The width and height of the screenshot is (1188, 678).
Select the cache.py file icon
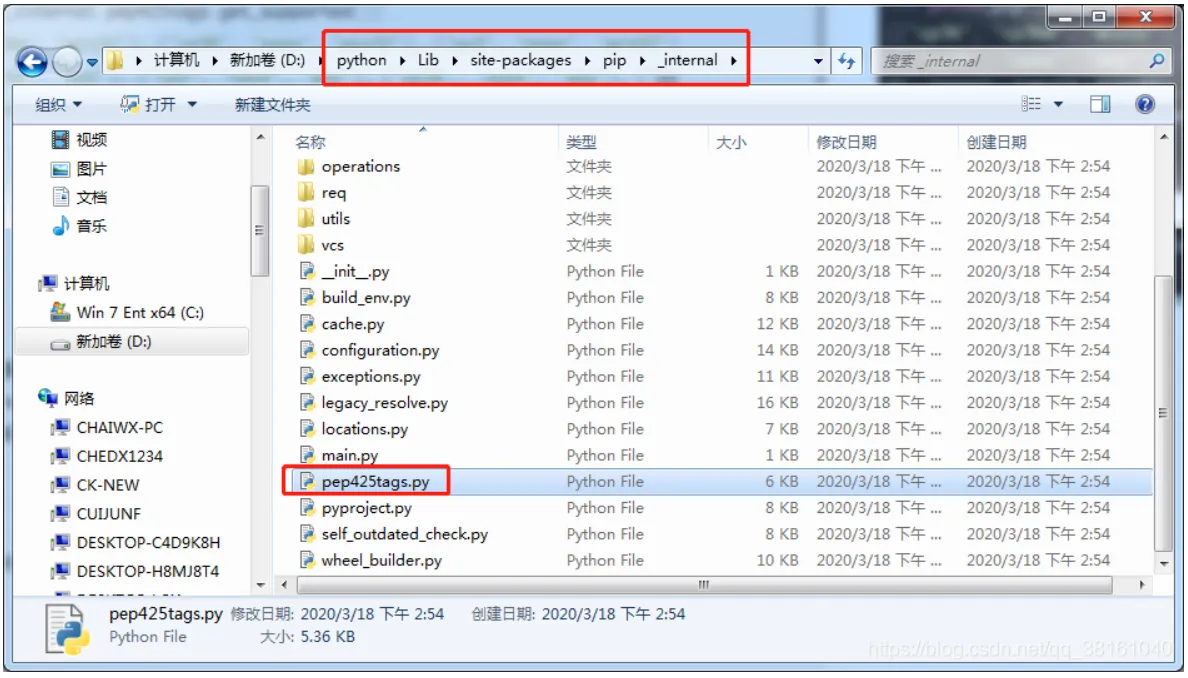(307, 323)
